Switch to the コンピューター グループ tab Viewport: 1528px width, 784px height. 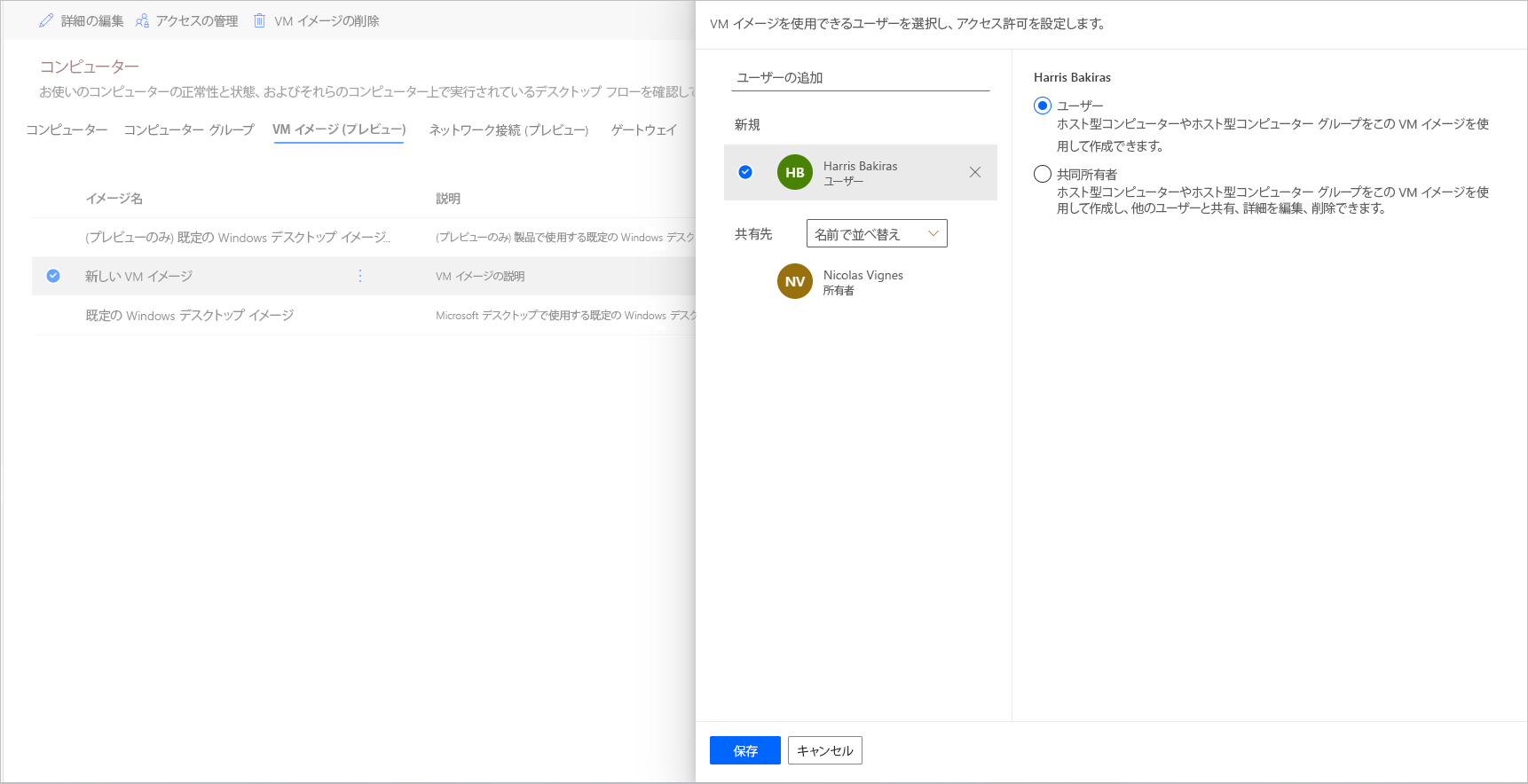(189, 129)
